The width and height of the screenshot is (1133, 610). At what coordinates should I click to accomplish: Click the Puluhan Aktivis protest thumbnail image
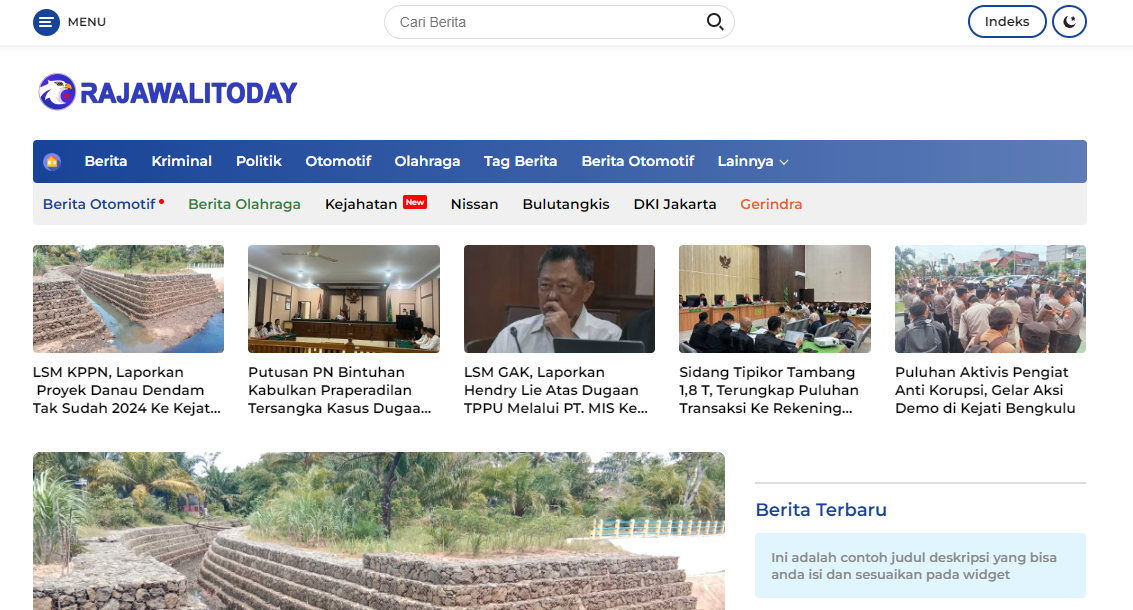pyautogui.click(x=990, y=299)
